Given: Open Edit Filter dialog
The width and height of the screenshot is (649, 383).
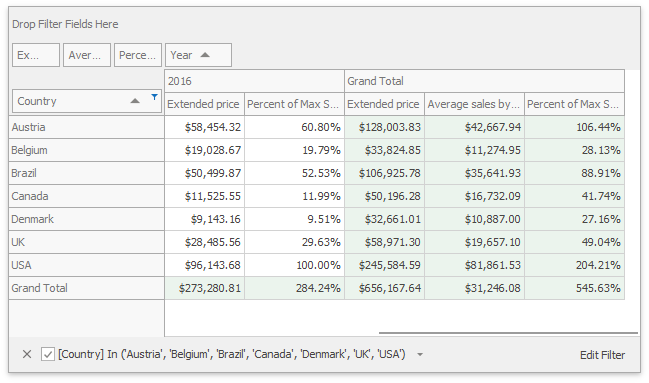Looking at the screenshot, I should pyautogui.click(x=602, y=355).
